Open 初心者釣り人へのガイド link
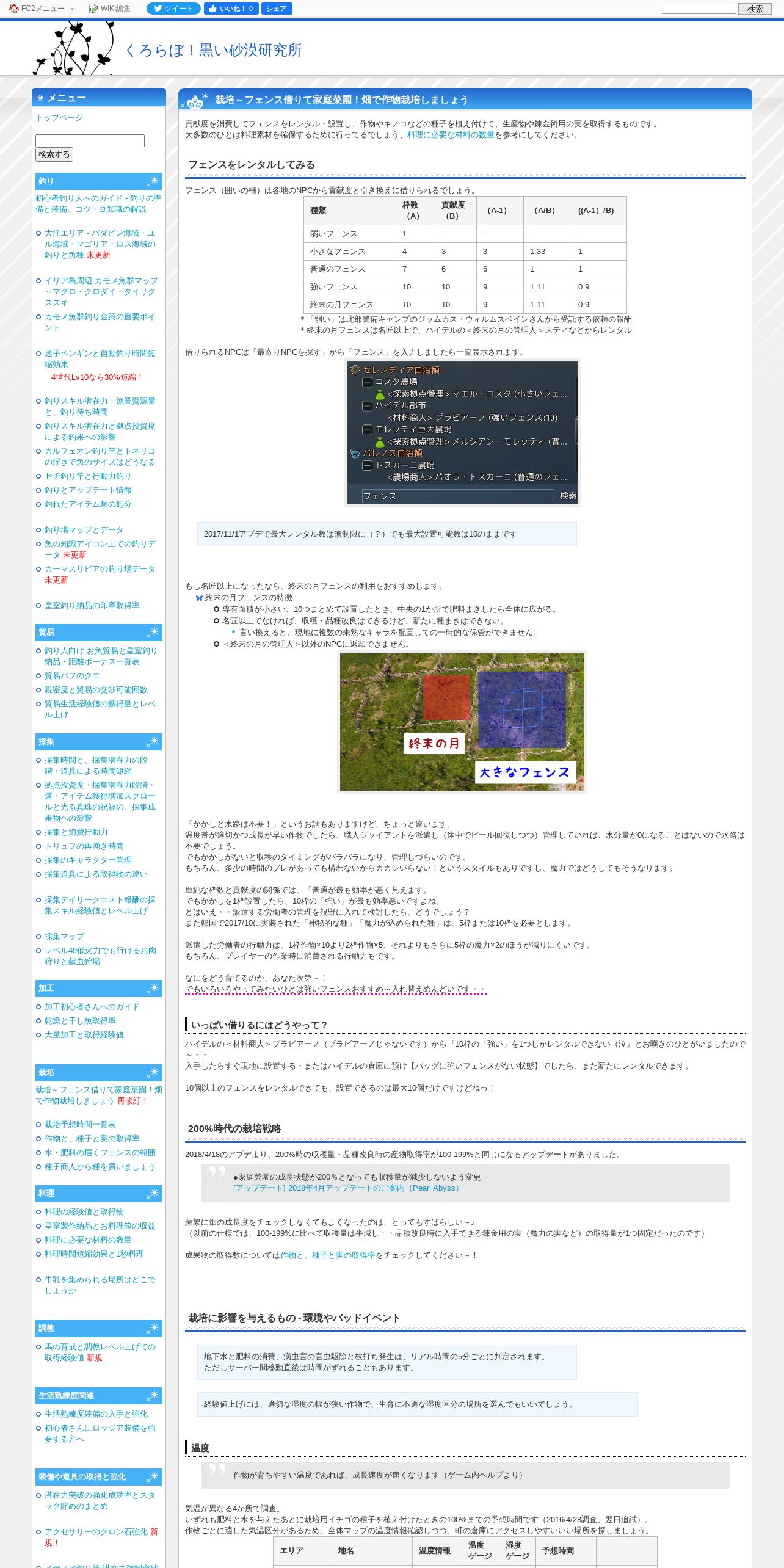The image size is (784, 1568). coord(98,204)
